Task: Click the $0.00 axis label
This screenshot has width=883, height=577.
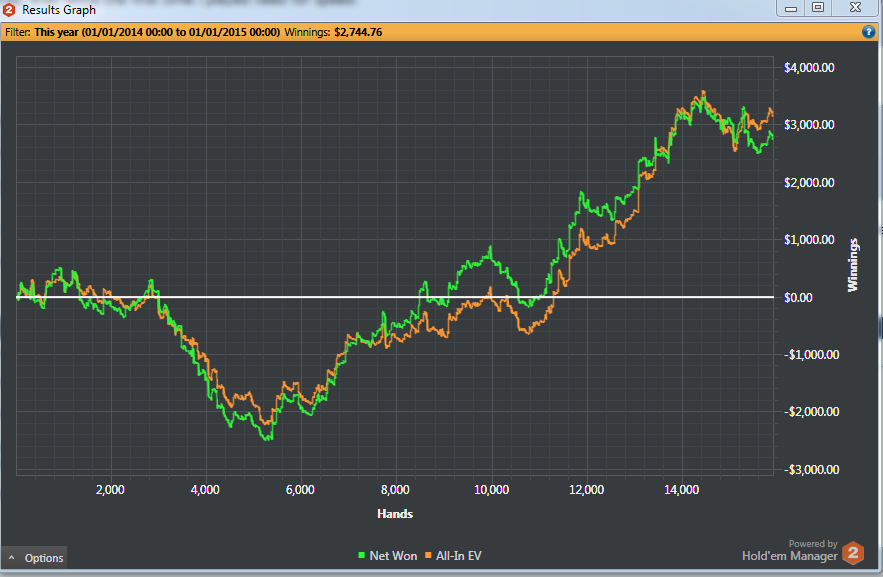Action: (x=799, y=297)
